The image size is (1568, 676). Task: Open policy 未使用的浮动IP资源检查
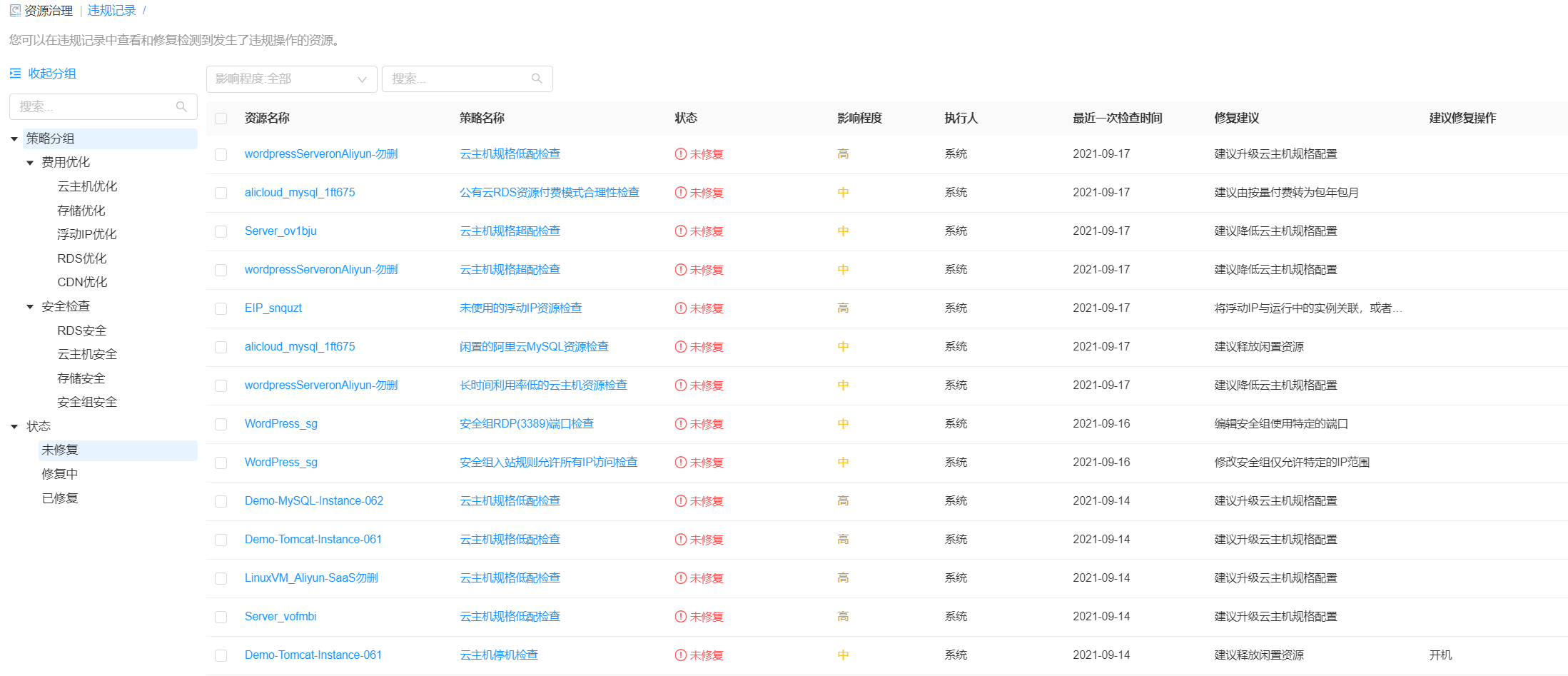[x=521, y=308]
